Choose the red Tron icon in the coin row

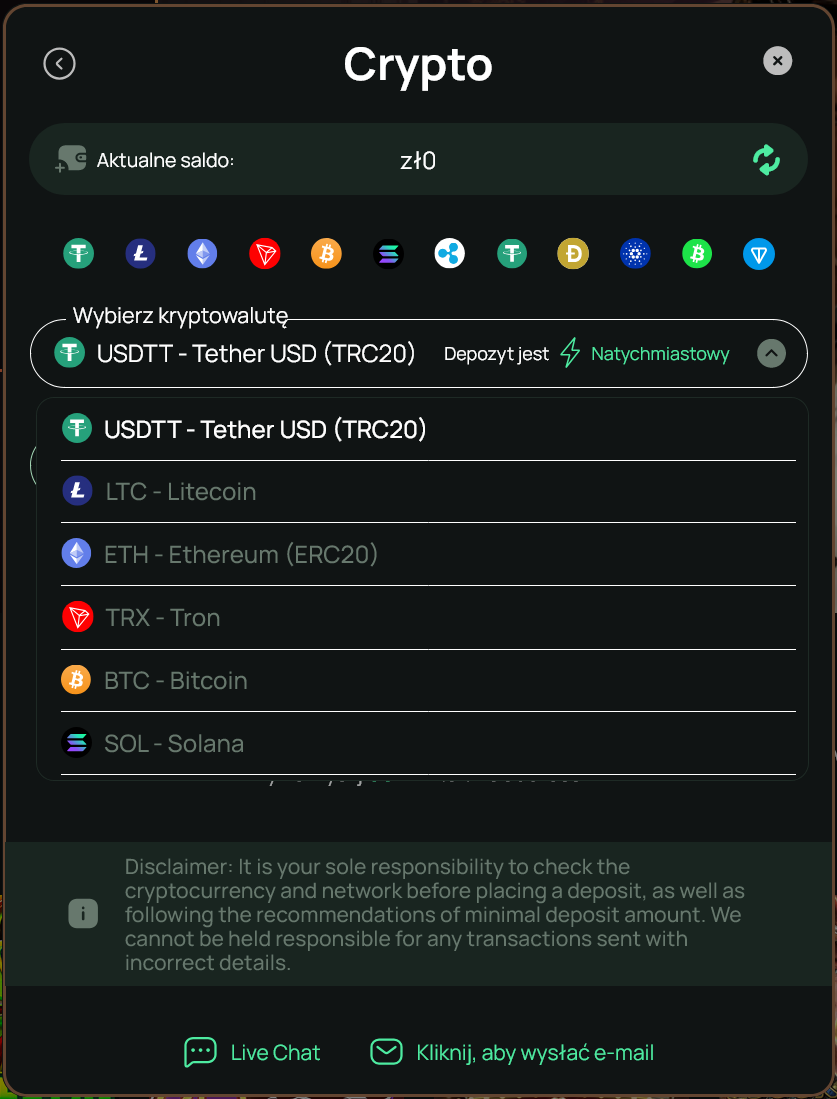[x=264, y=253]
